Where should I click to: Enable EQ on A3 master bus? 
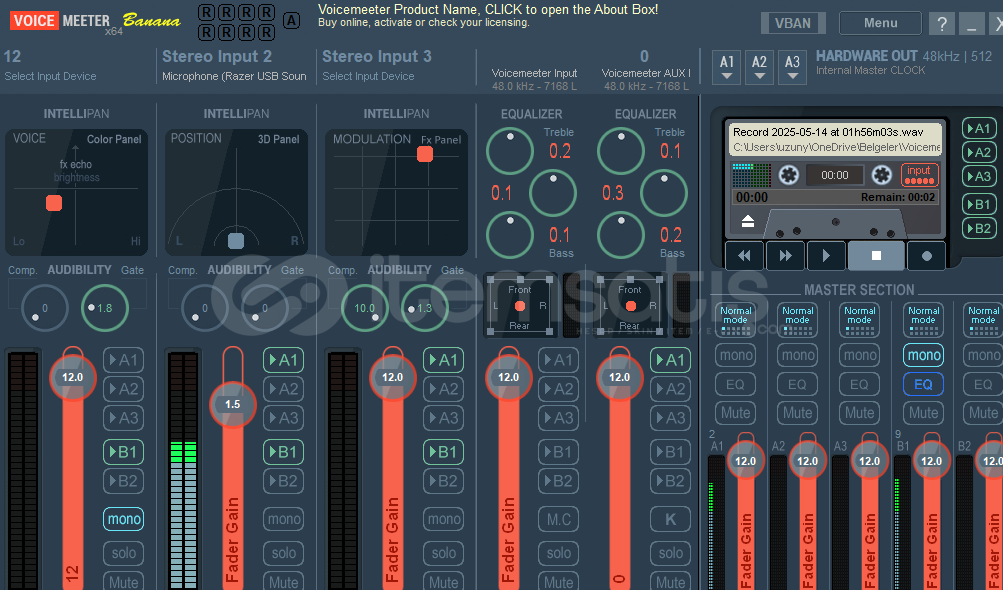pyautogui.click(x=859, y=384)
